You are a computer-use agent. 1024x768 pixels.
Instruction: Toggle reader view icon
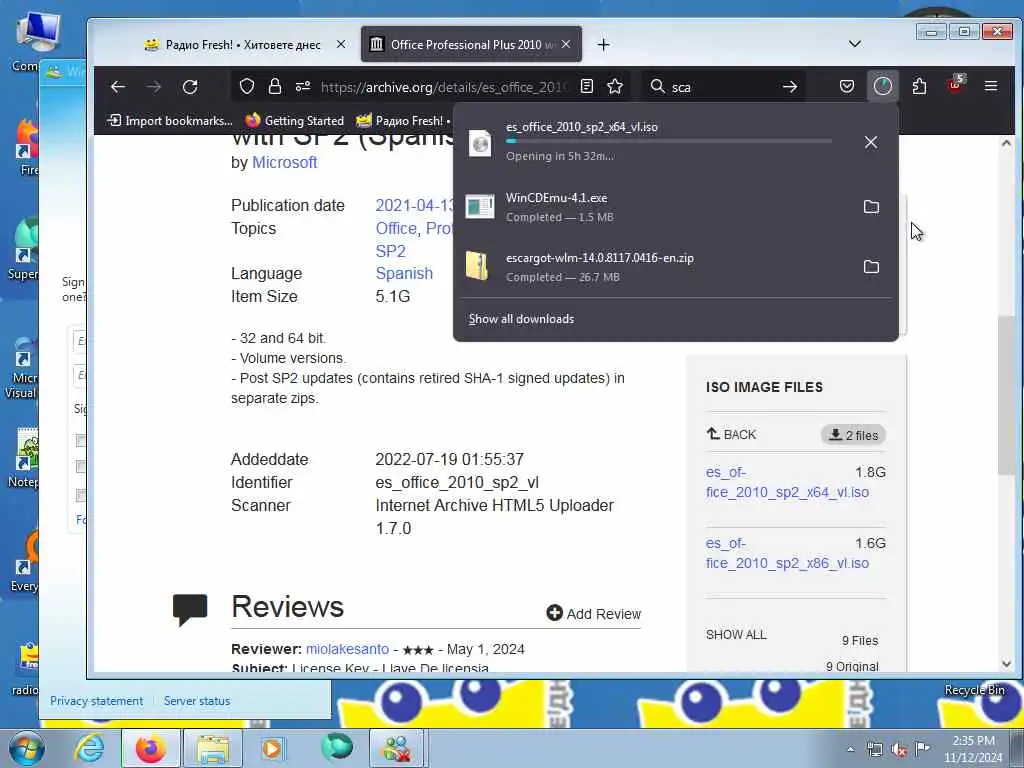(x=586, y=86)
